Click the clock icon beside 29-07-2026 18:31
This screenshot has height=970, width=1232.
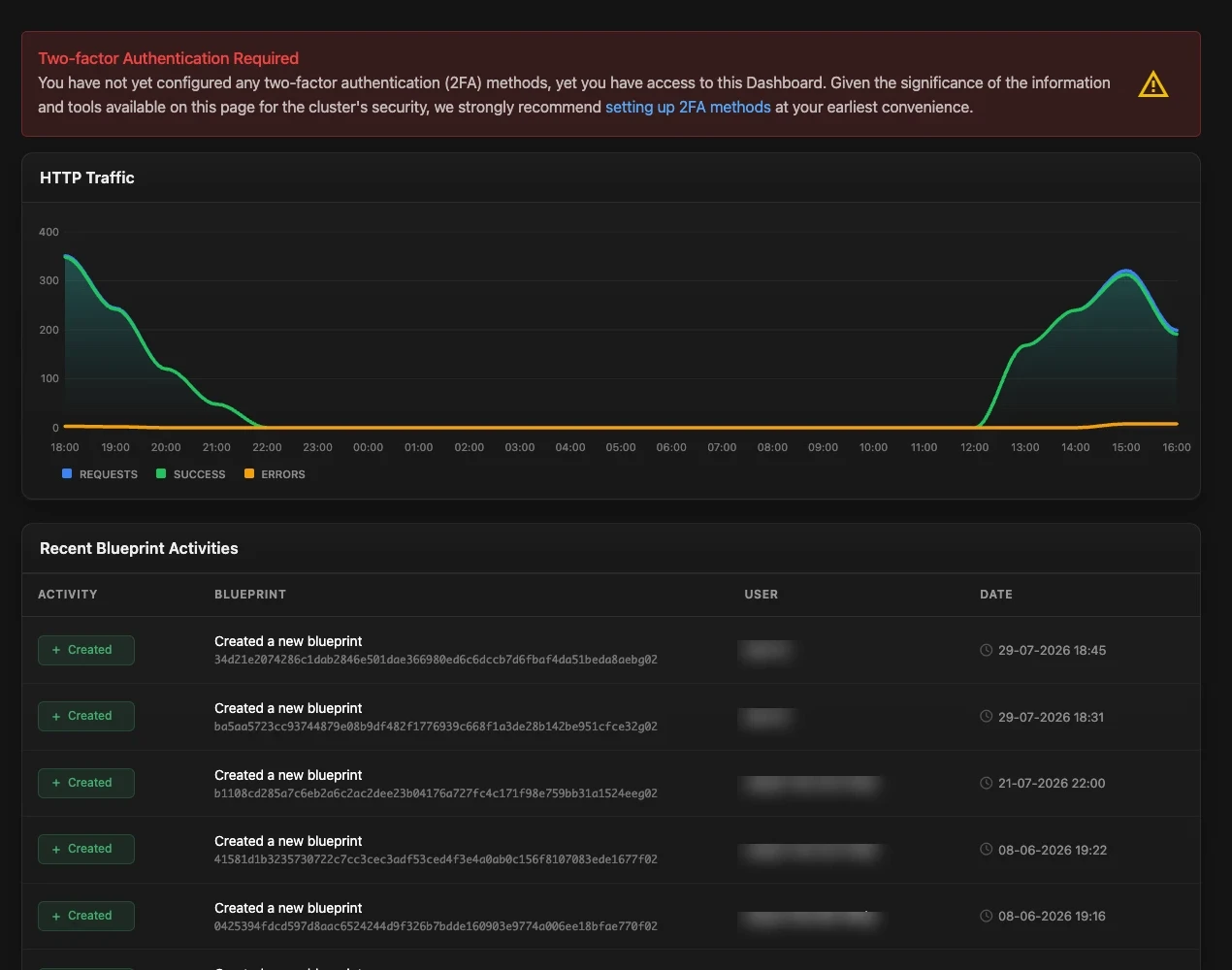click(987, 717)
